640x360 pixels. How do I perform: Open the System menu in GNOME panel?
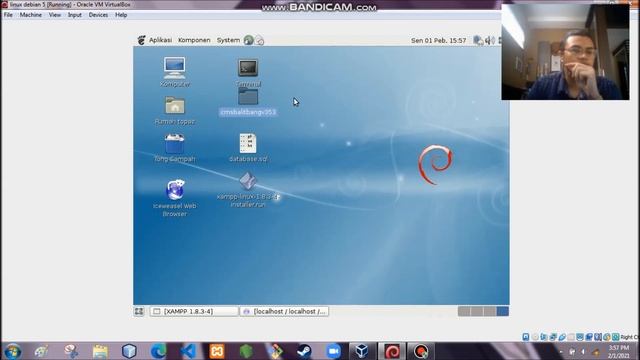(x=228, y=40)
